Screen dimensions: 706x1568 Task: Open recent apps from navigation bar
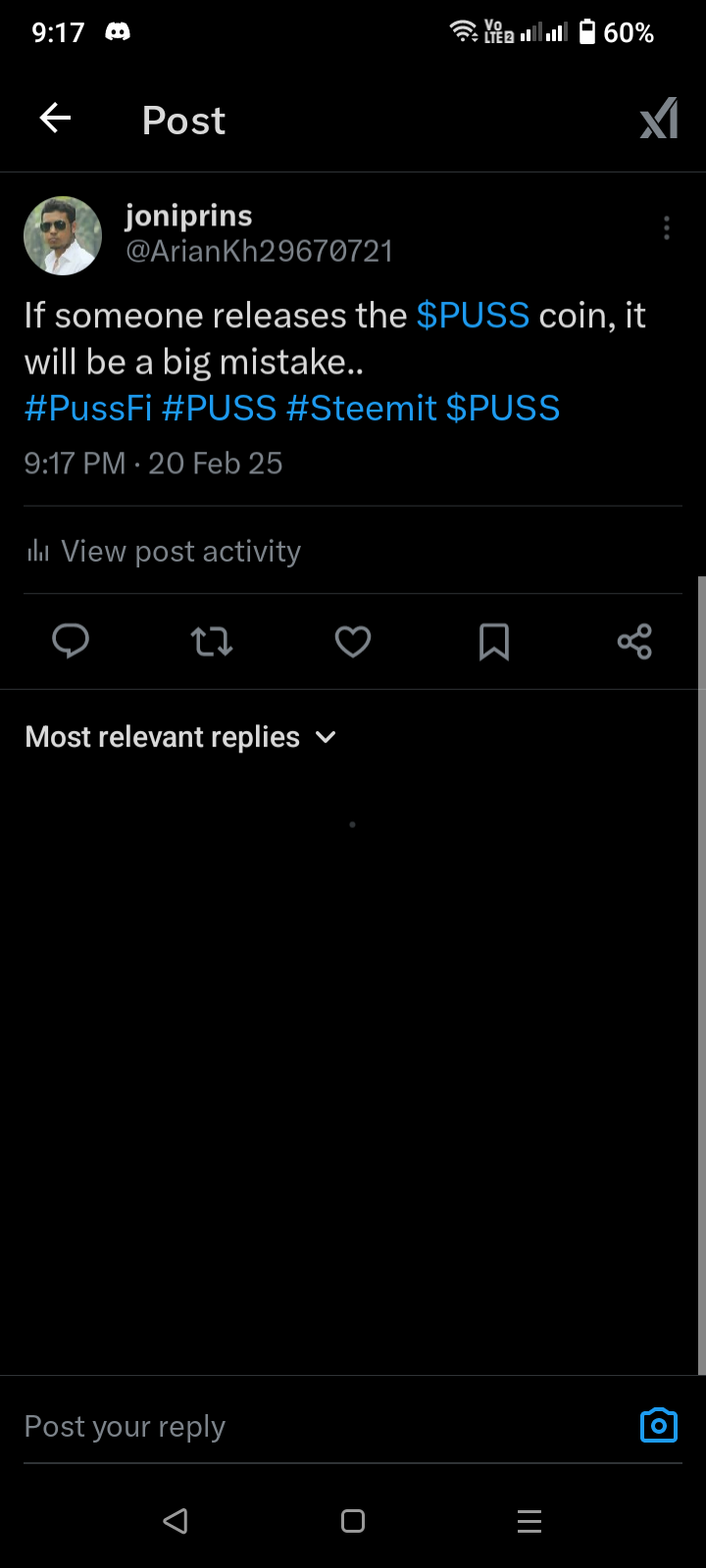(529, 1521)
